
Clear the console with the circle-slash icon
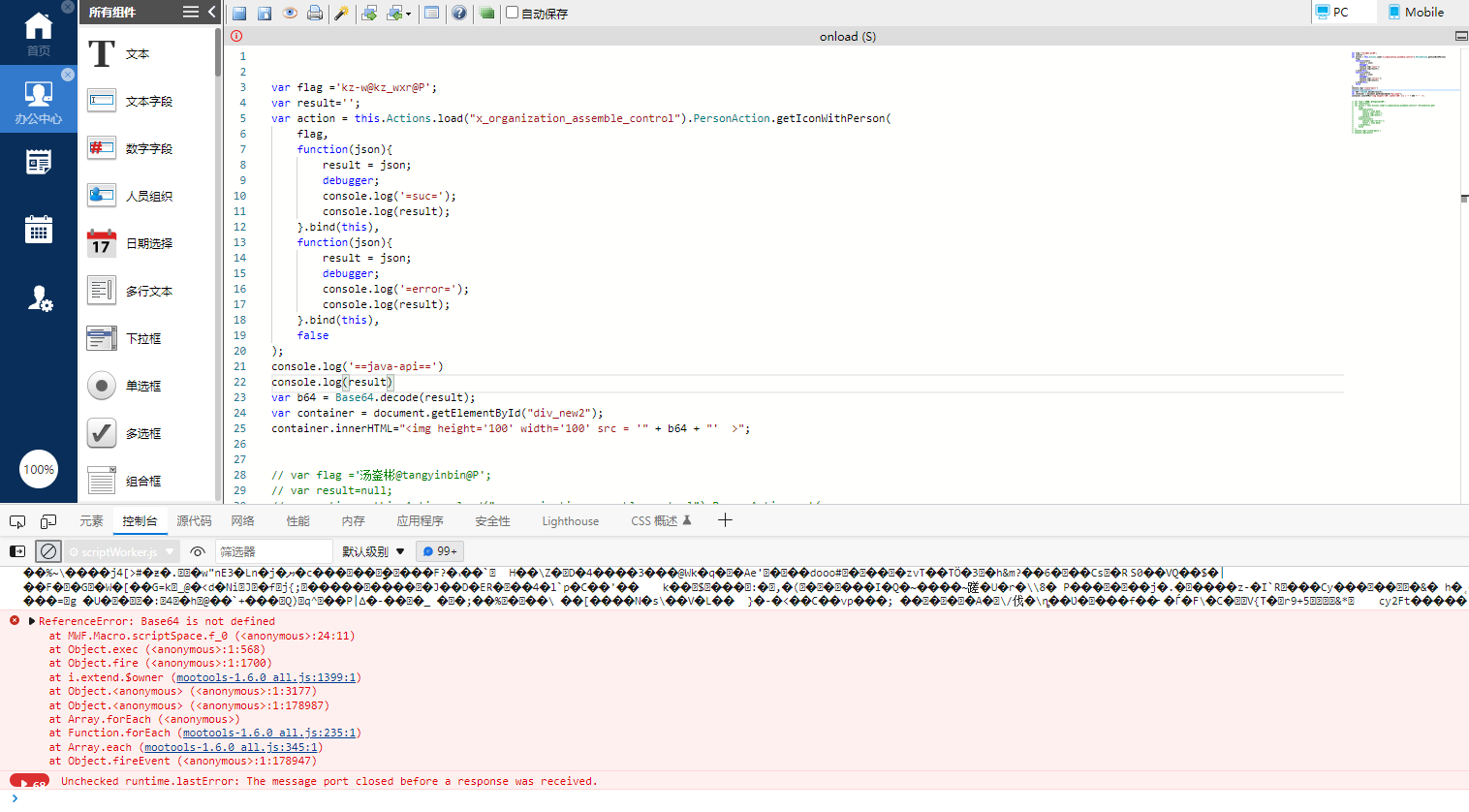click(x=47, y=550)
